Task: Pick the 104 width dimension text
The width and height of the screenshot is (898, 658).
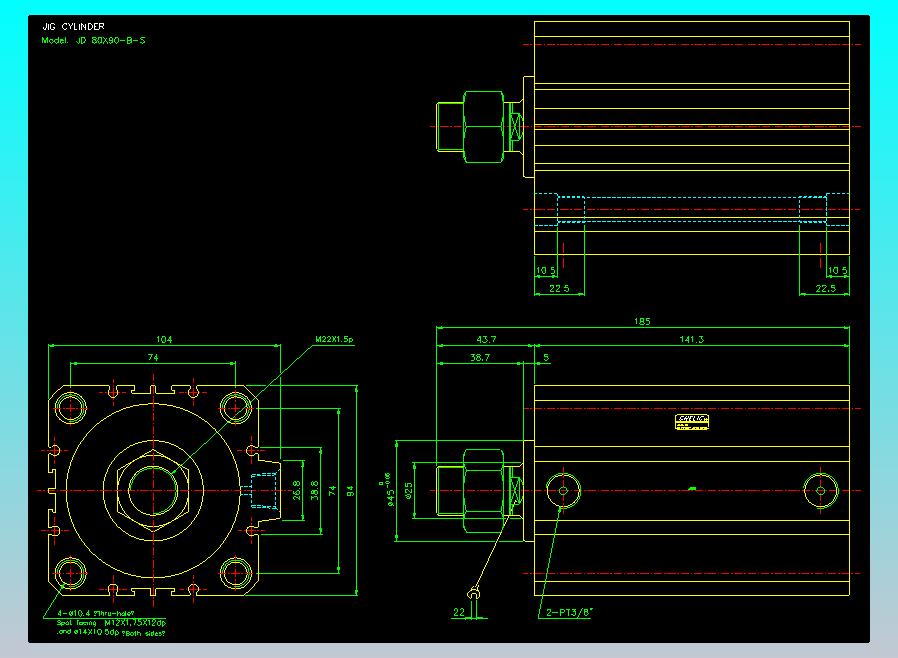Action: (x=164, y=340)
